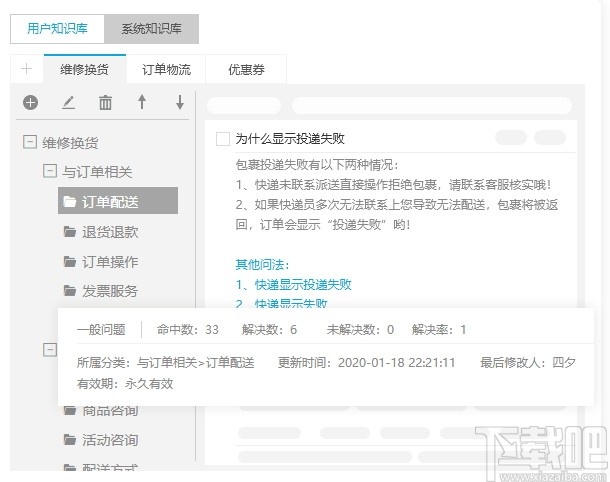Screen dimensions: 610x482
Task: Select the 活动咨询 folder
Action: [110, 440]
